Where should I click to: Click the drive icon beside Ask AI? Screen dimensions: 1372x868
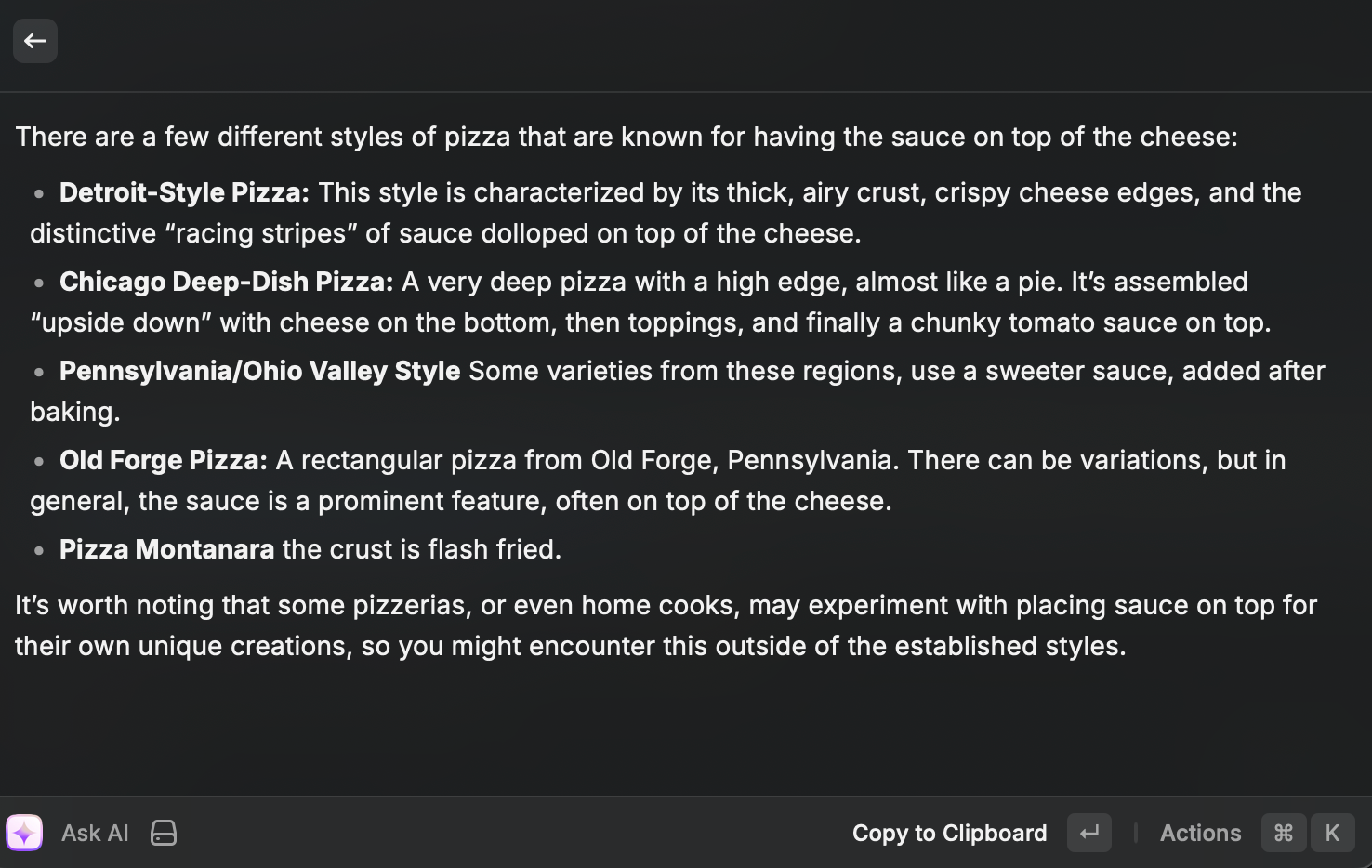tap(164, 833)
